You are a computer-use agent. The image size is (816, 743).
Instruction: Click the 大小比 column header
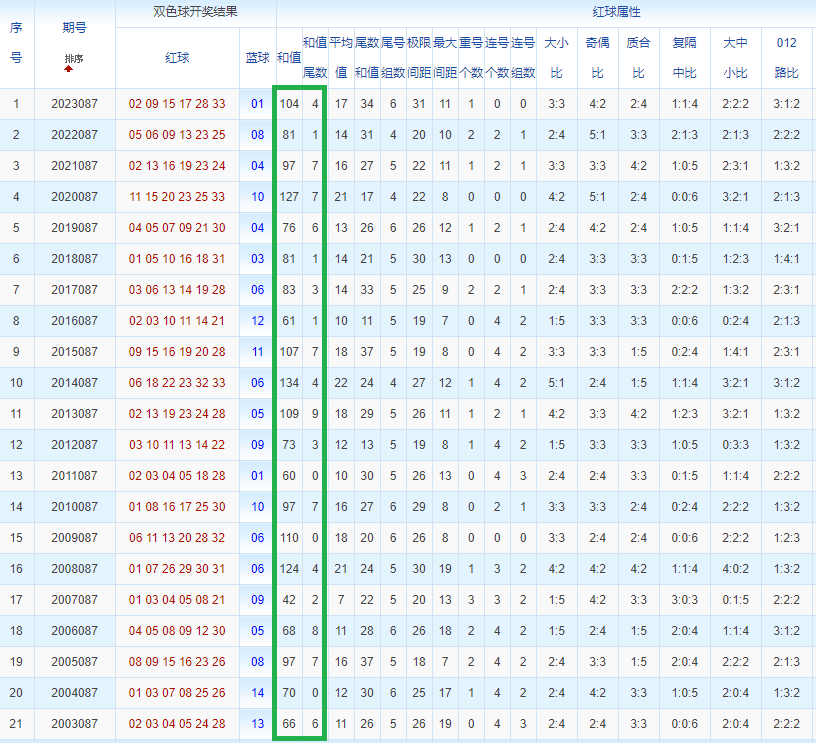[556, 58]
